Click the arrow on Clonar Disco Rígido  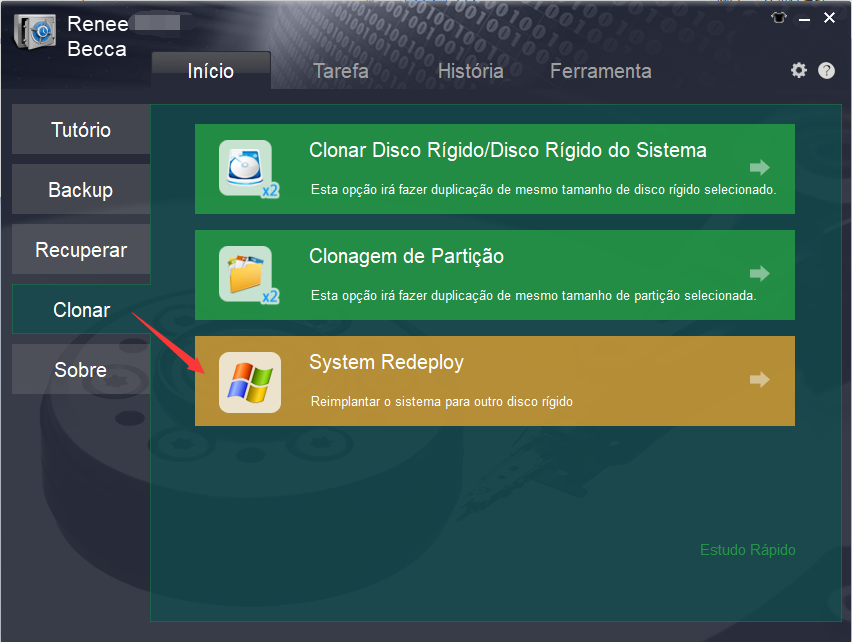pos(760,167)
